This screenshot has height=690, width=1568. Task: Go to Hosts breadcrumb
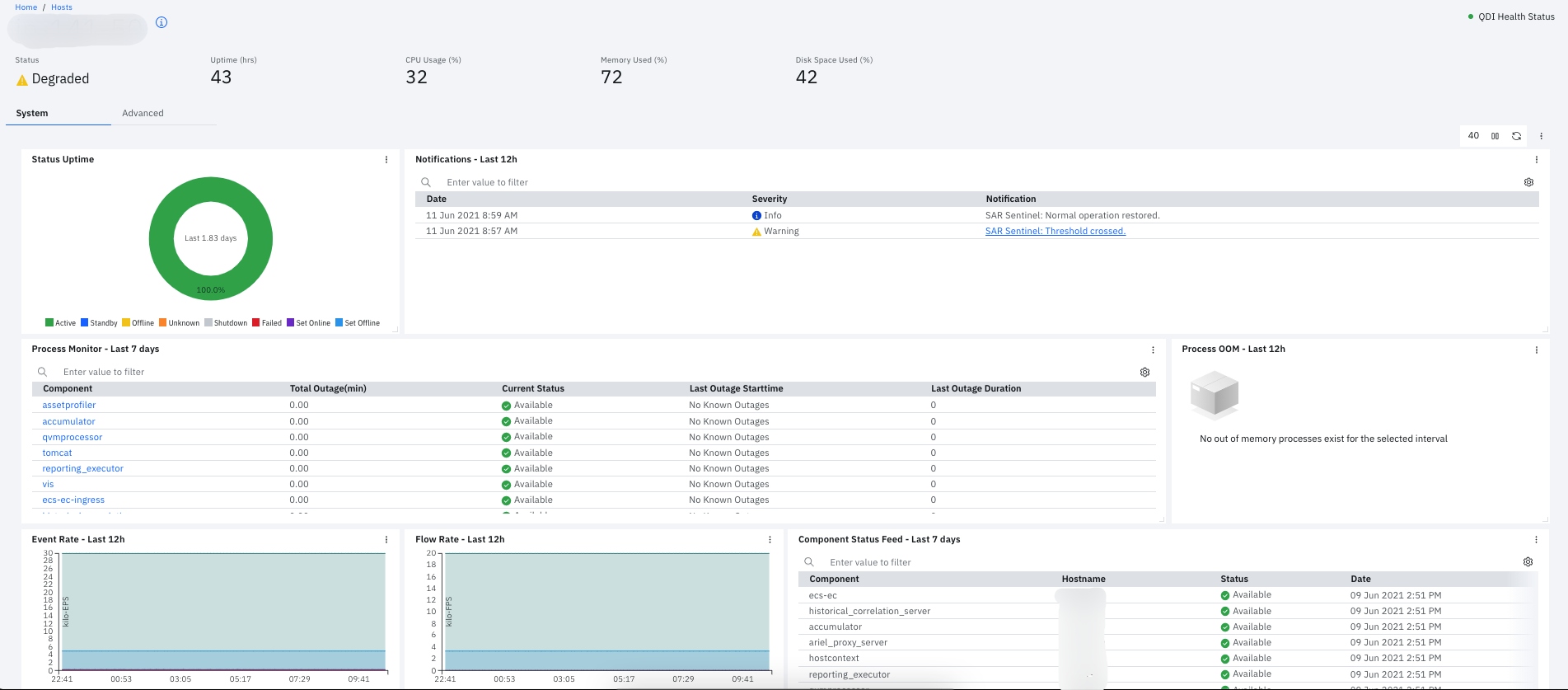[x=62, y=7]
